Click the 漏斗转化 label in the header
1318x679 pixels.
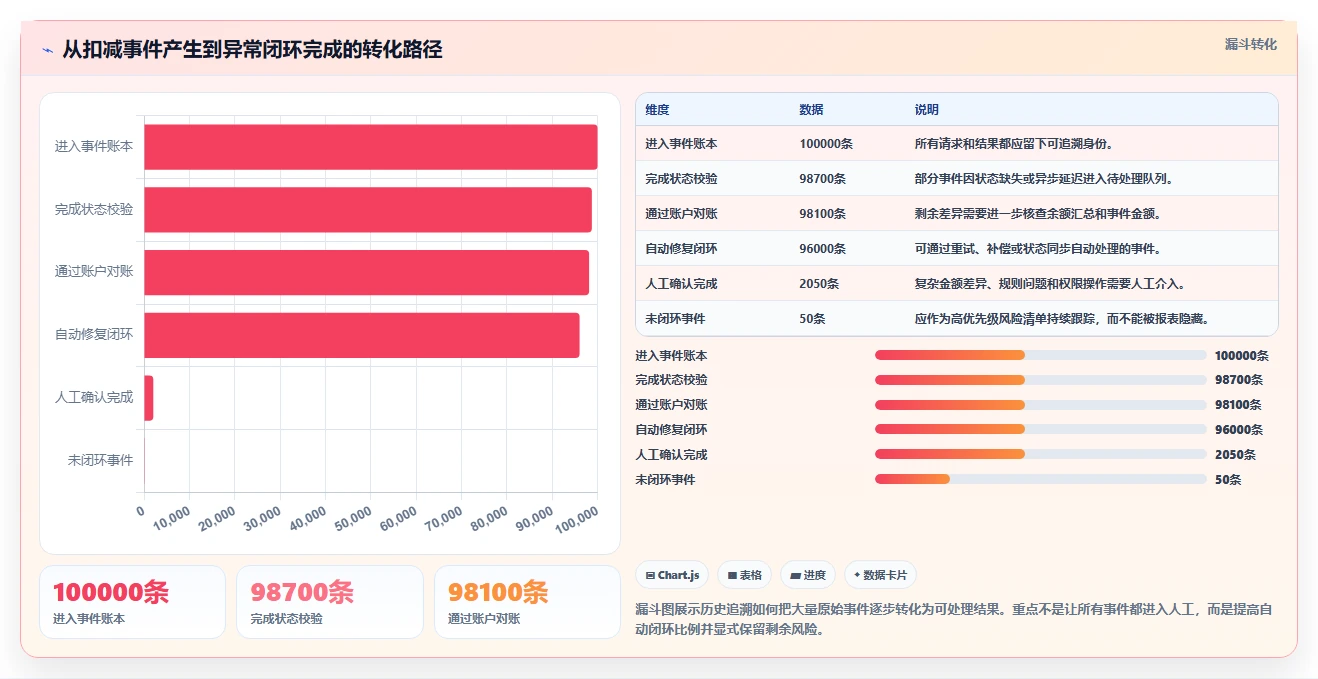(x=1250, y=45)
